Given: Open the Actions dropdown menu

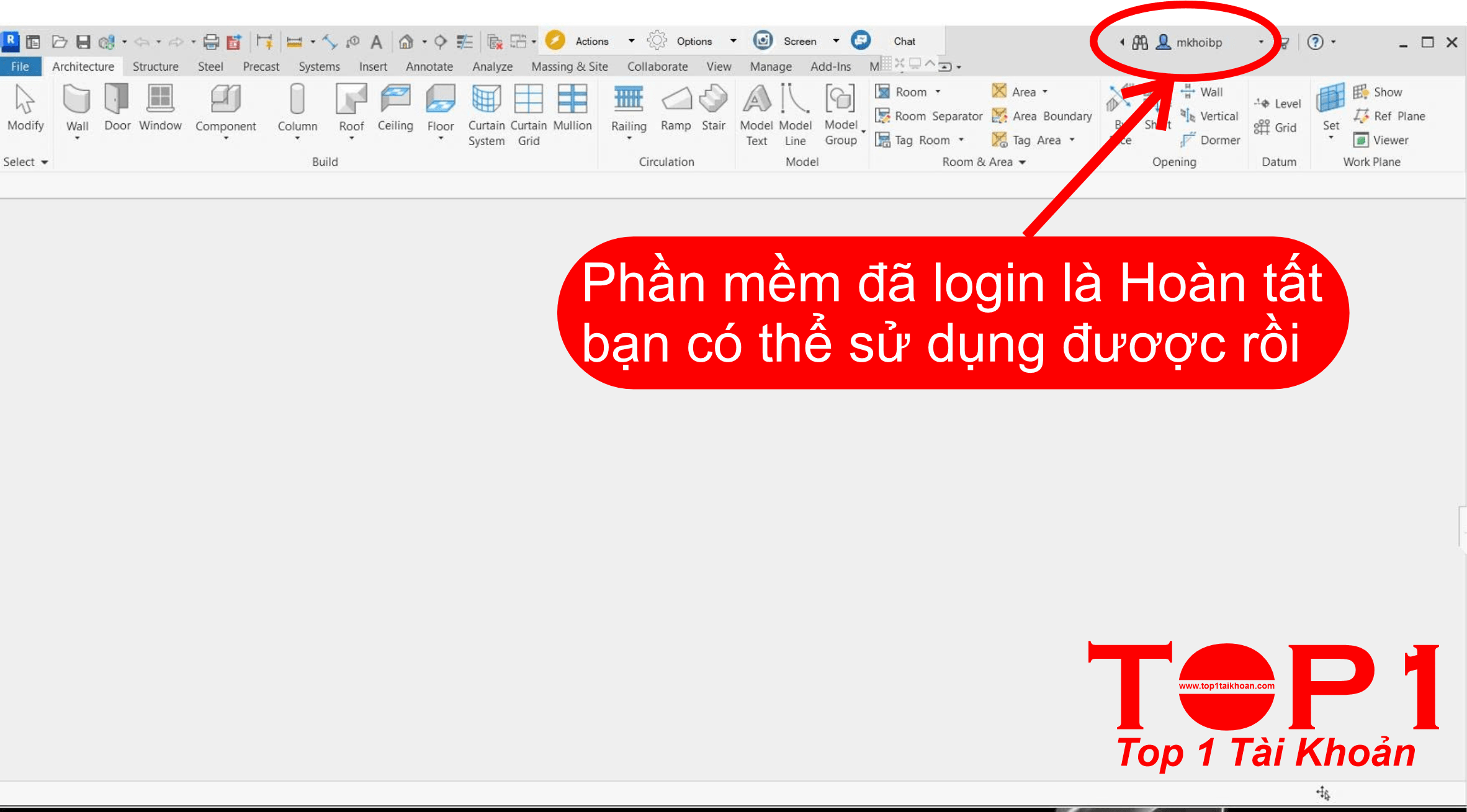Looking at the screenshot, I should (631, 41).
